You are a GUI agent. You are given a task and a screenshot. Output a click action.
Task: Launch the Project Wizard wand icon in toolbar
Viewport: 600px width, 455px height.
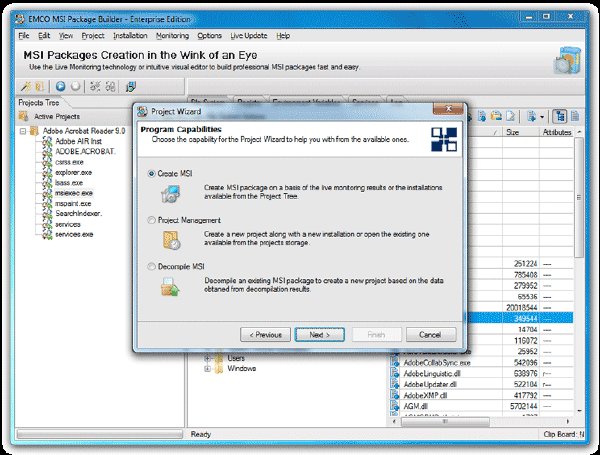coord(26,87)
